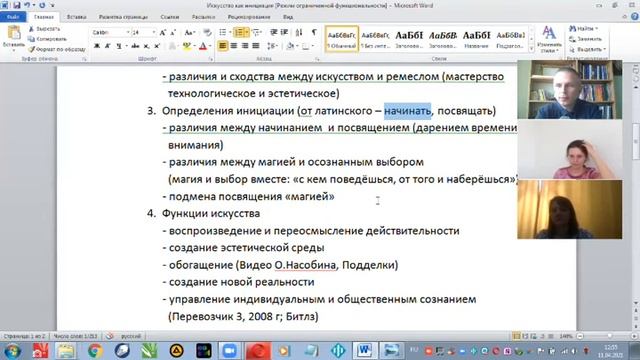Screen dimensions: 640x360
Task: Align text right
Action: point(245,46)
